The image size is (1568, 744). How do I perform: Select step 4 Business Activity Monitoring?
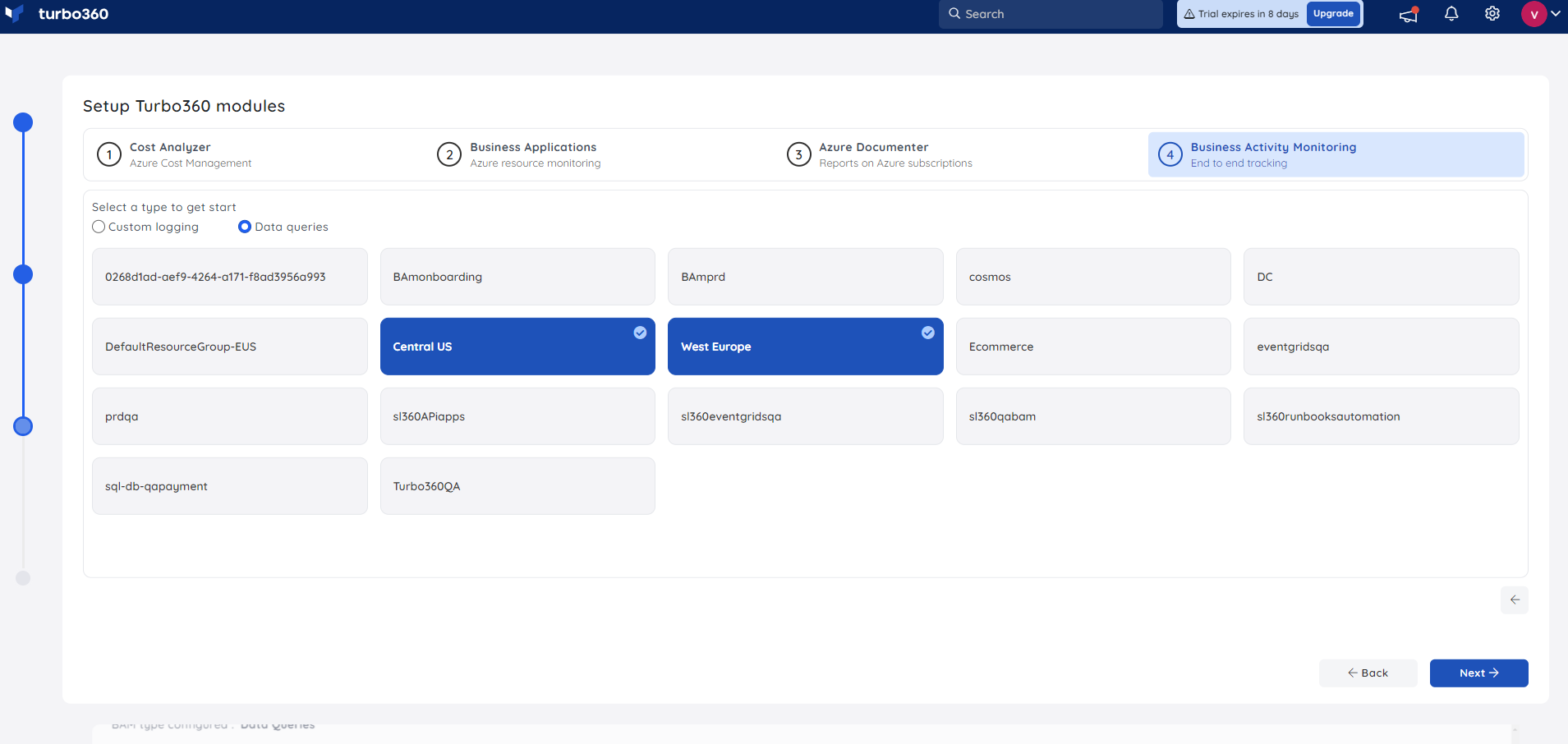[1336, 154]
